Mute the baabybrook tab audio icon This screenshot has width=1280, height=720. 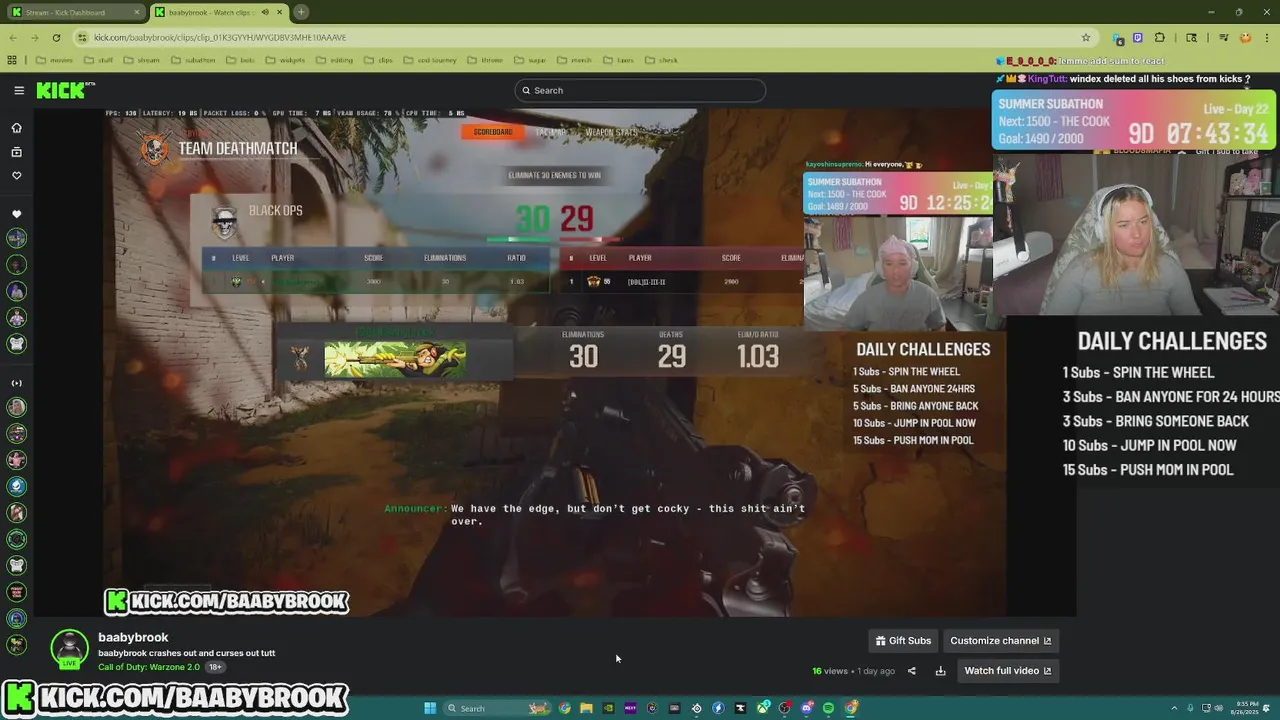pos(265,12)
